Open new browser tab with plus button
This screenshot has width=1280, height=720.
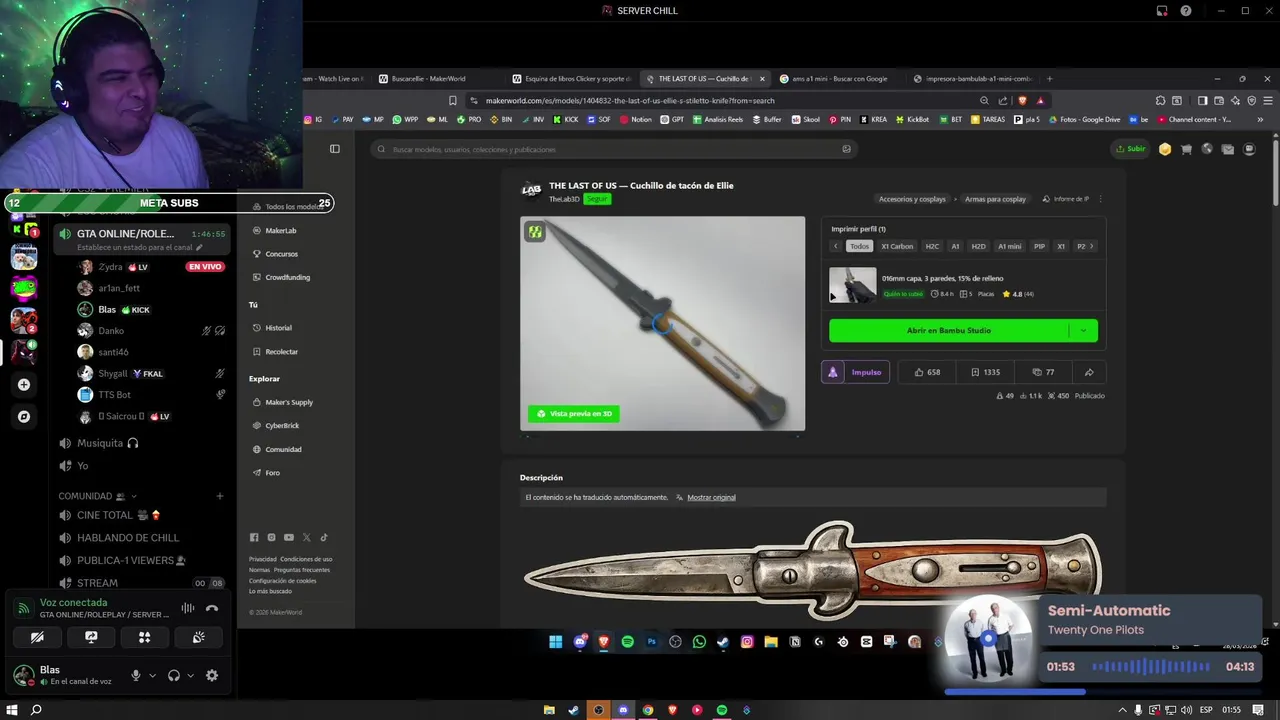coord(1049,79)
